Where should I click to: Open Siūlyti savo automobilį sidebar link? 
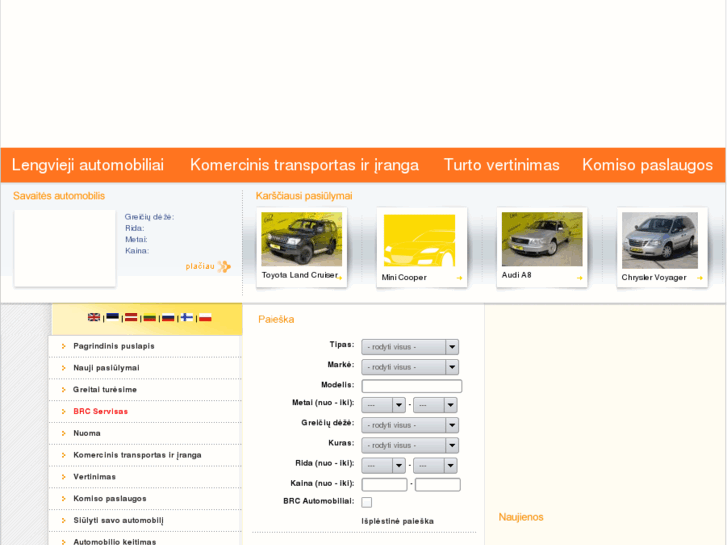click(x=118, y=520)
